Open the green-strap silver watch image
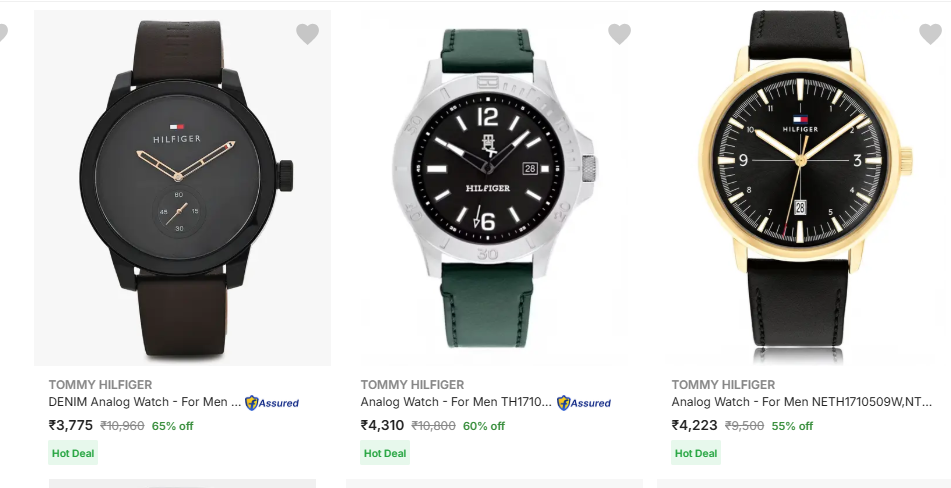Viewport: 951px width, 488px height. (x=494, y=190)
